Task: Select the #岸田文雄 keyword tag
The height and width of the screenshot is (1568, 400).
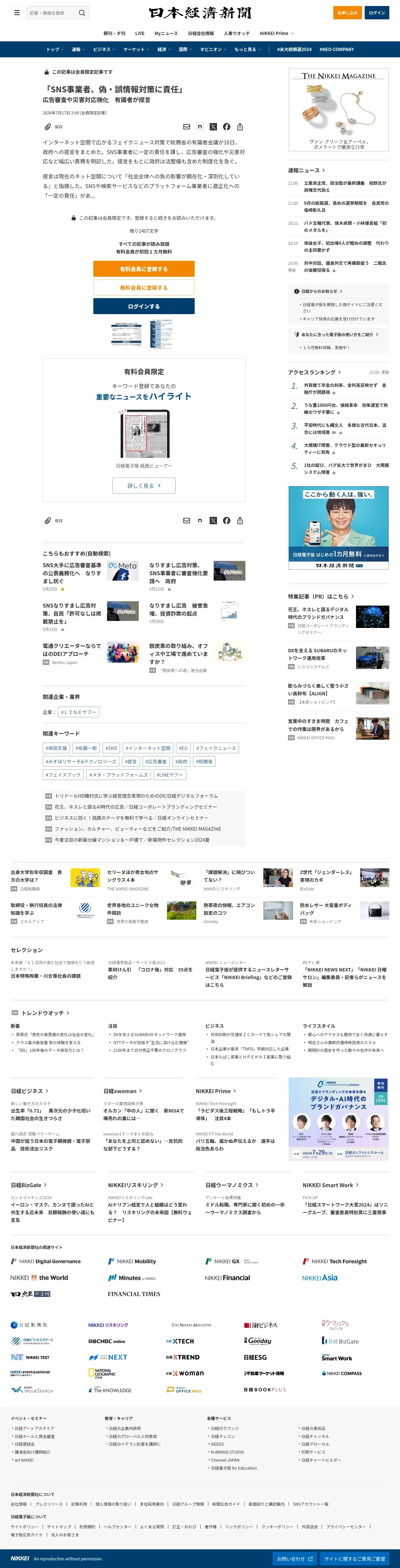Action: [x=56, y=748]
